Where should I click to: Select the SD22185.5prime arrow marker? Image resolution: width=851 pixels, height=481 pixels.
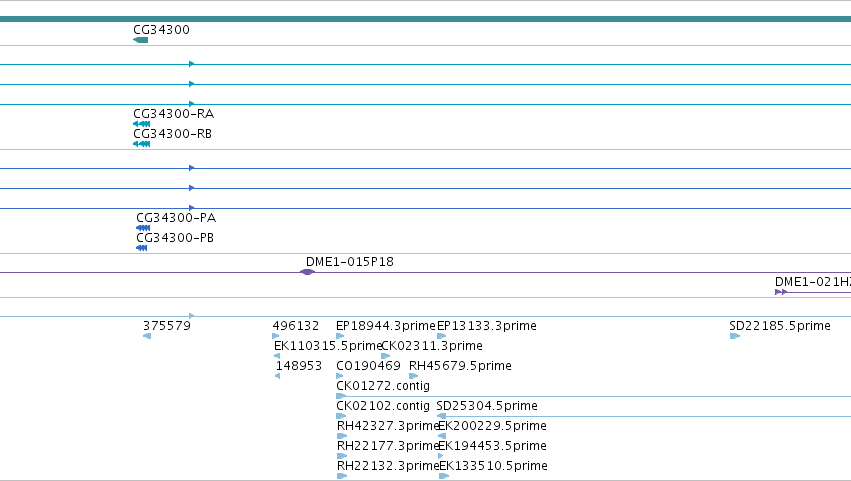(x=735, y=336)
